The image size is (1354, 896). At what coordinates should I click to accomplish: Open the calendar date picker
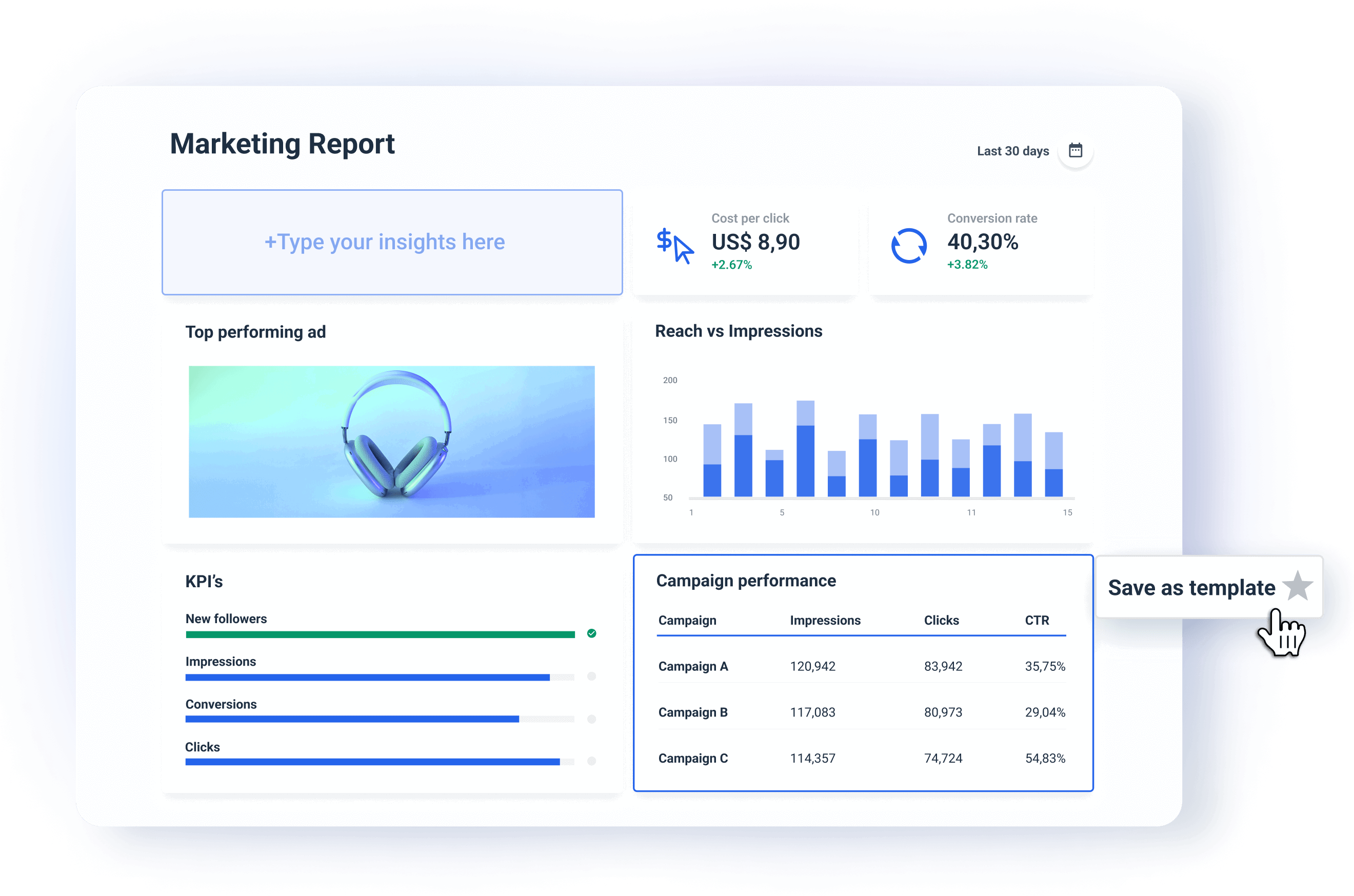[1077, 150]
